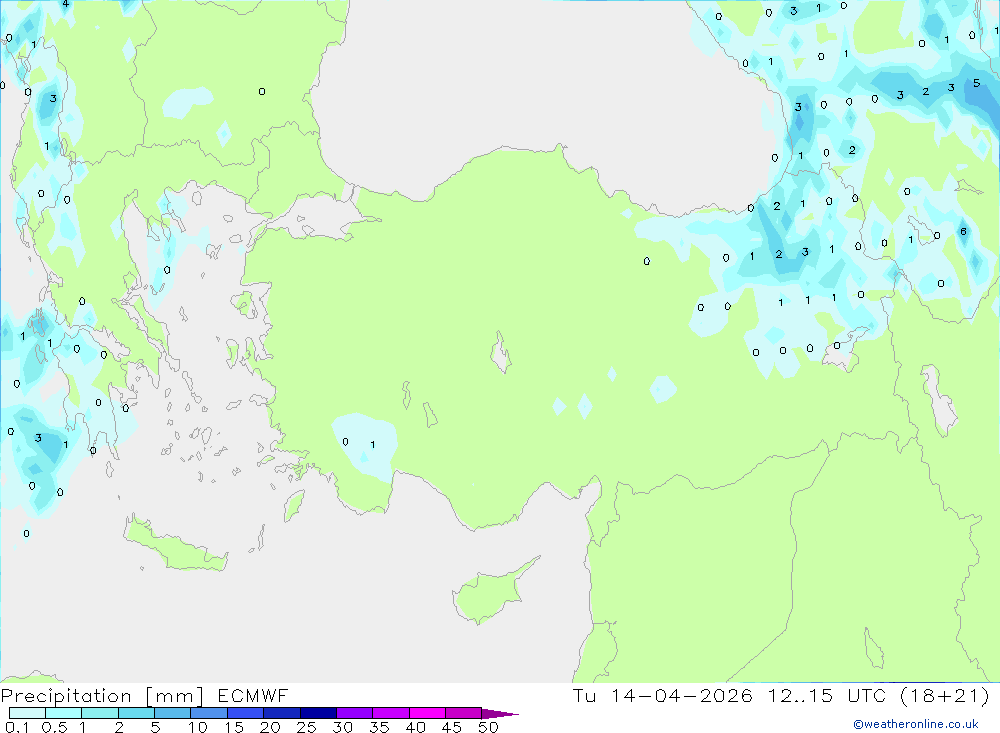Select the 5–10 mm legend color swatch
This screenshot has height=733, width=1000.
173,713
